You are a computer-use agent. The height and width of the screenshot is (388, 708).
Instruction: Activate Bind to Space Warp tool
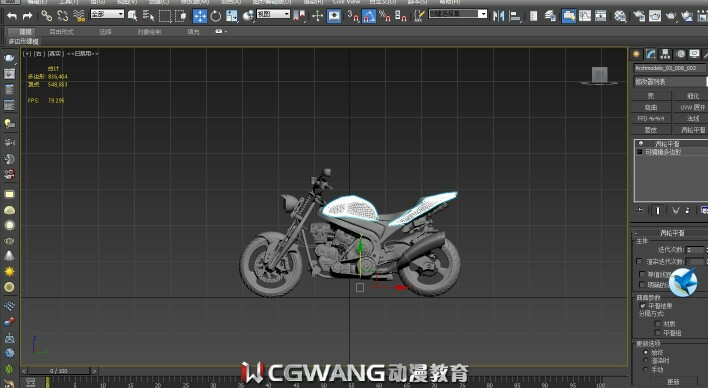pos(79,16)
